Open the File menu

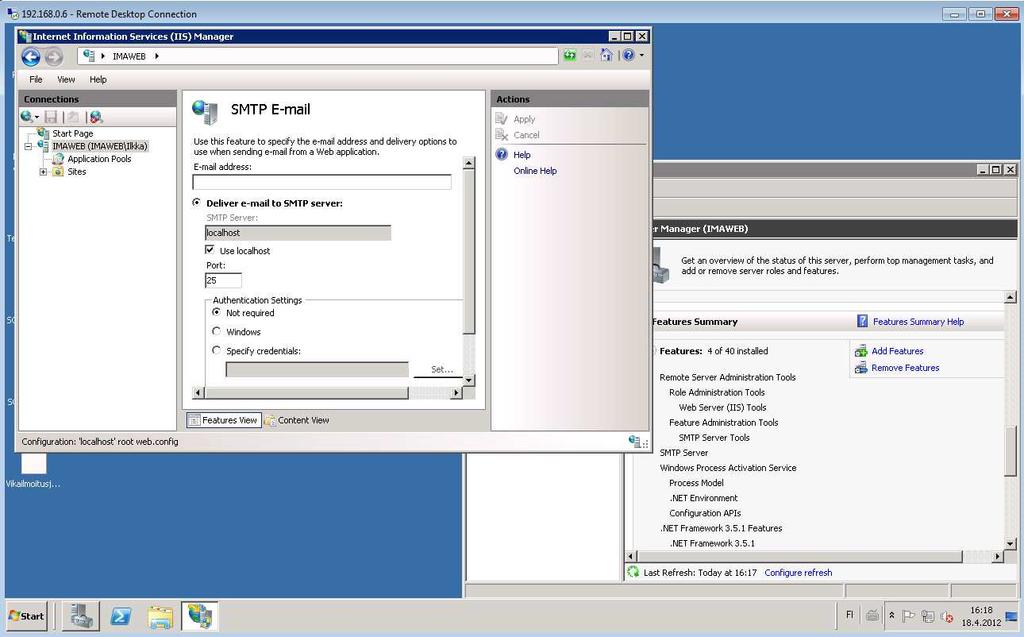pos(36,79)
